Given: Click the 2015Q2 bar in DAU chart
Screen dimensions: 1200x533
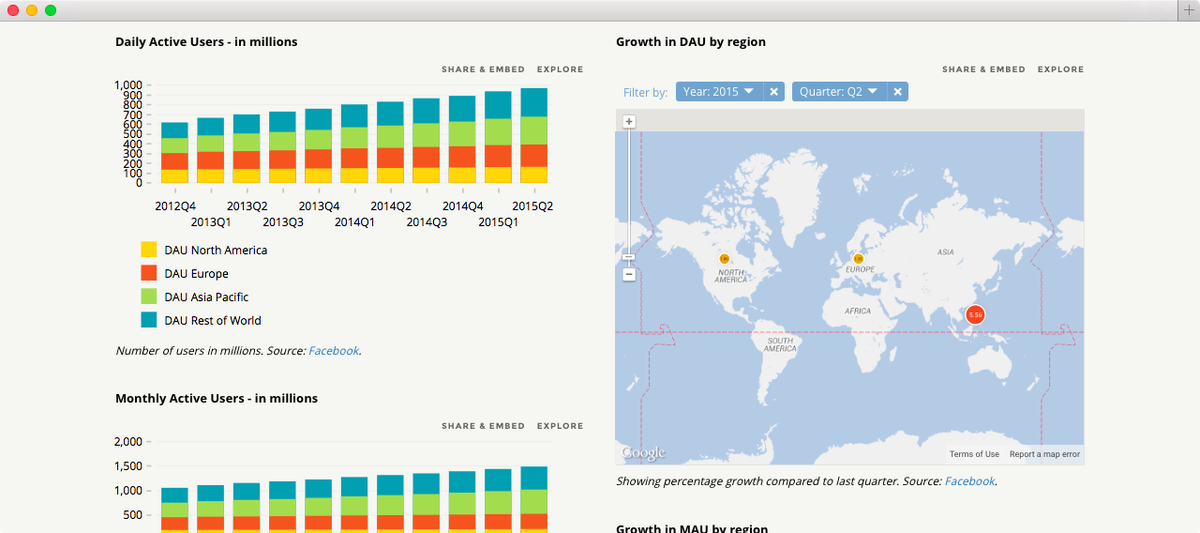Looking at the screenshot, I should [x=534, y=135].
